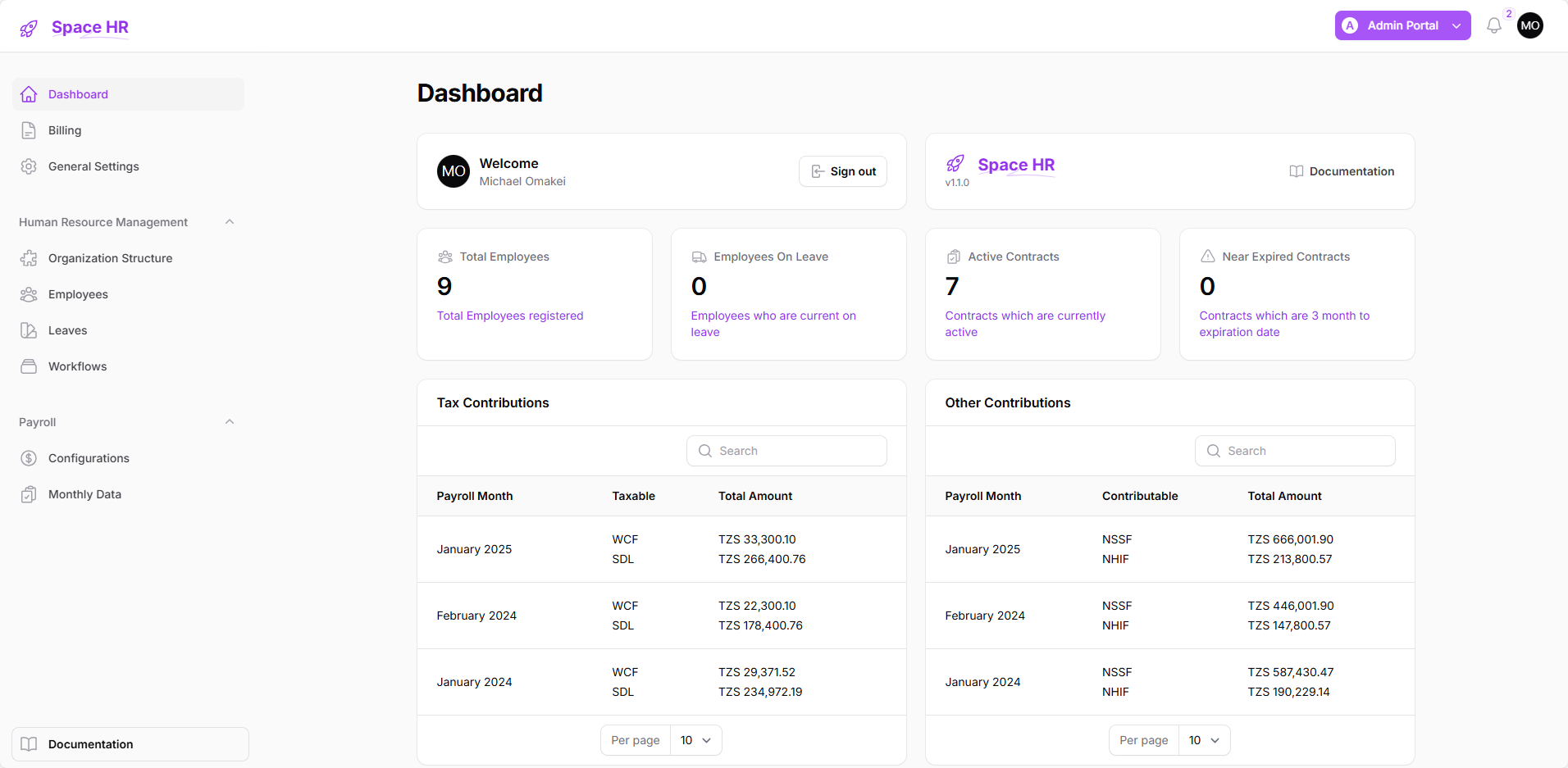Click Payroll Month header in Tax Contributions
The height and width of the screenshot is (768, 1568).
point(475,496)
